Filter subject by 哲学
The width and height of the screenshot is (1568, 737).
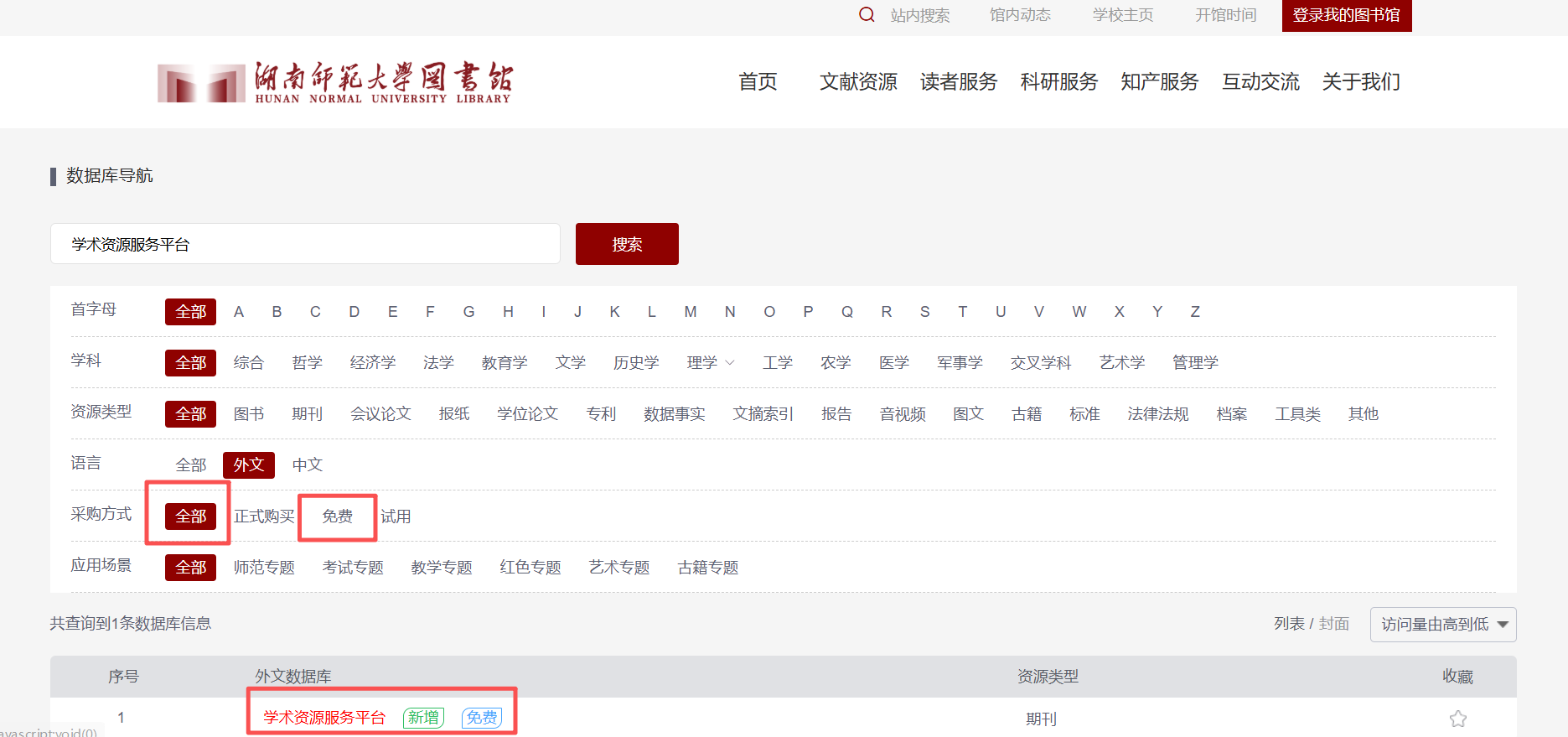(x=308, y=363)
